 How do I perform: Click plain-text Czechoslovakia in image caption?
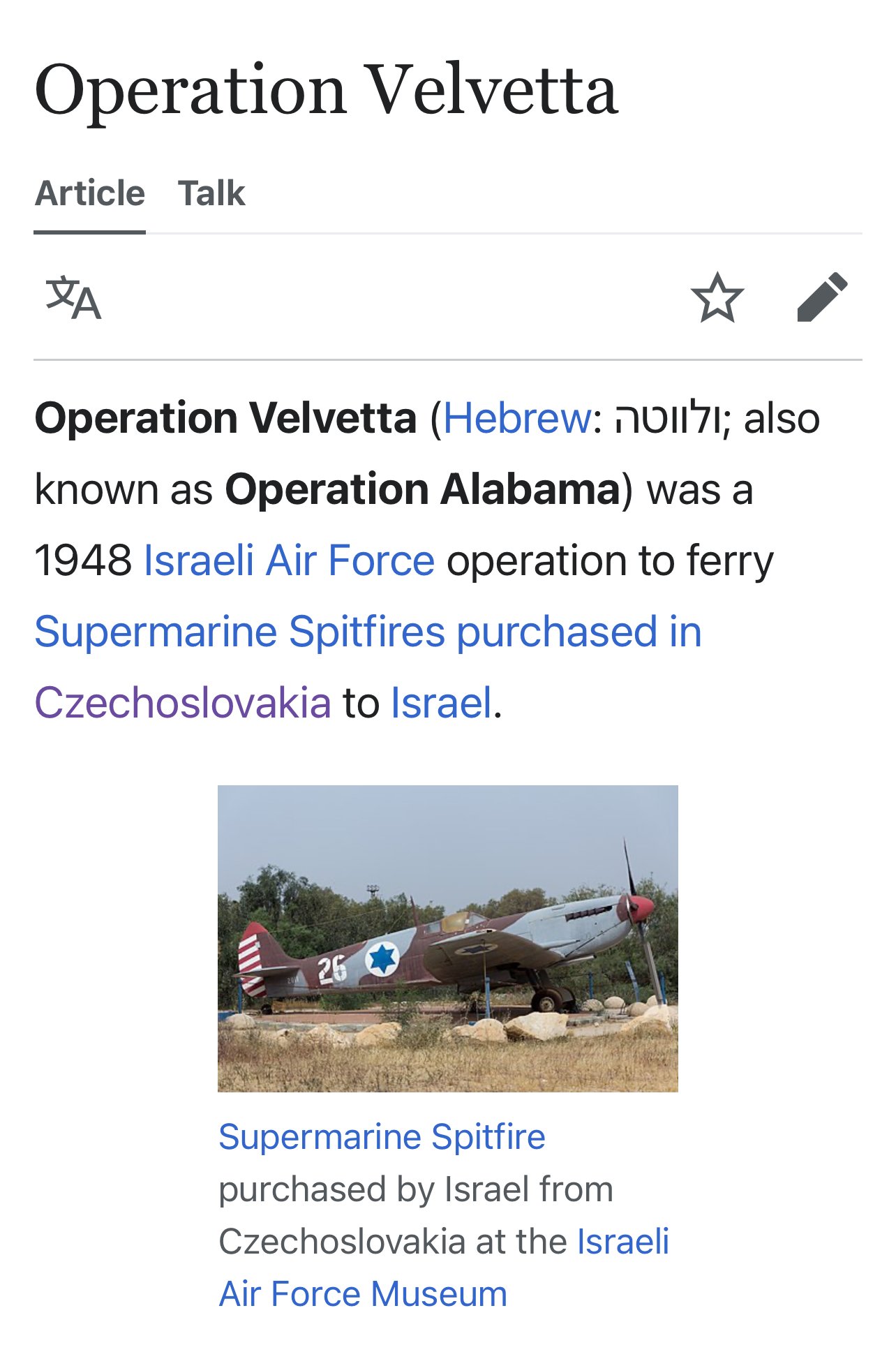click(341, 1242)
